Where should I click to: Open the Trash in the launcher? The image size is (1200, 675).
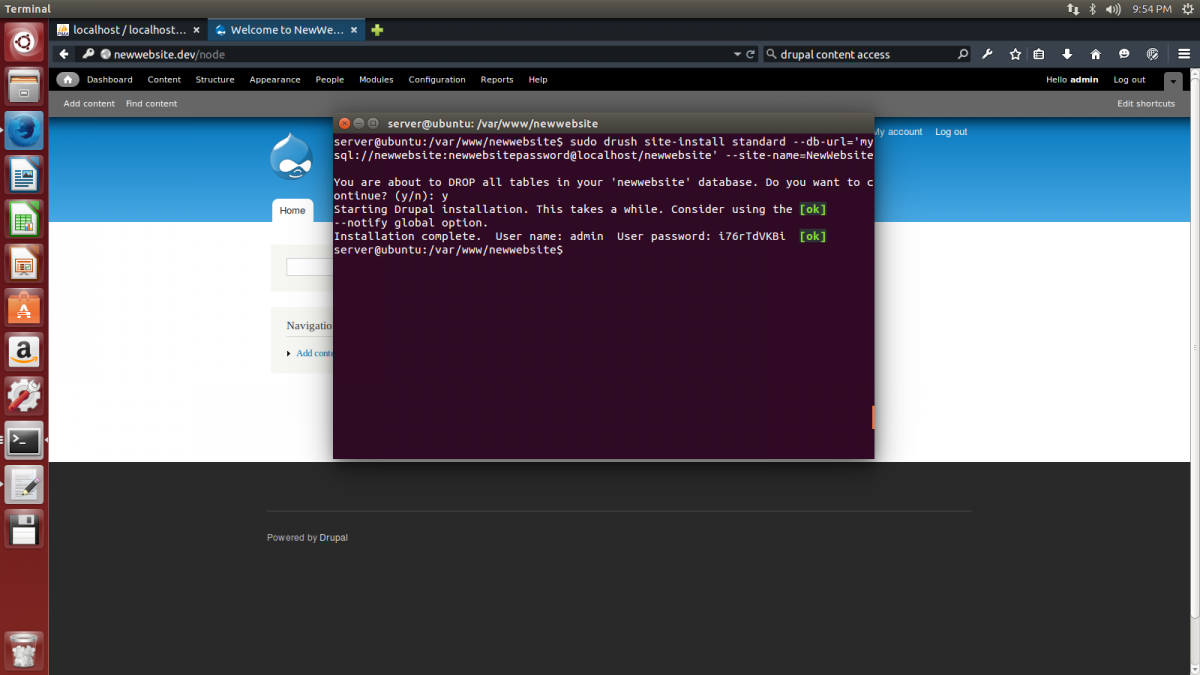[24, 650]
